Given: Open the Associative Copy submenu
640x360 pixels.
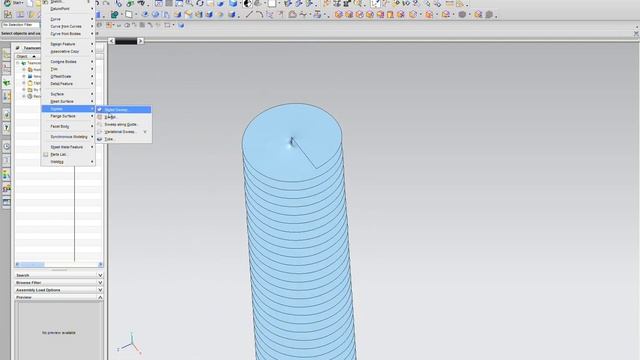Looking at the screenshot, I should (x=68, y=51).
